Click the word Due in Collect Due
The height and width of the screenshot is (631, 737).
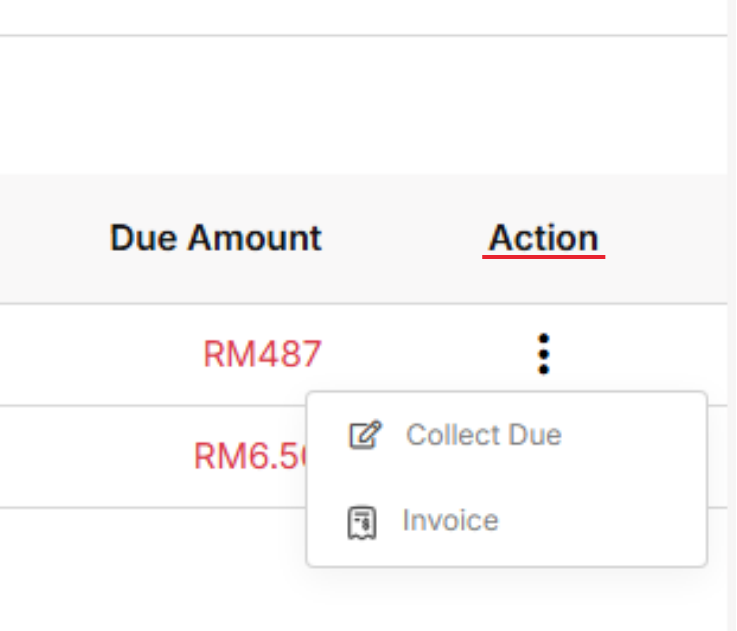coord(538,436)
